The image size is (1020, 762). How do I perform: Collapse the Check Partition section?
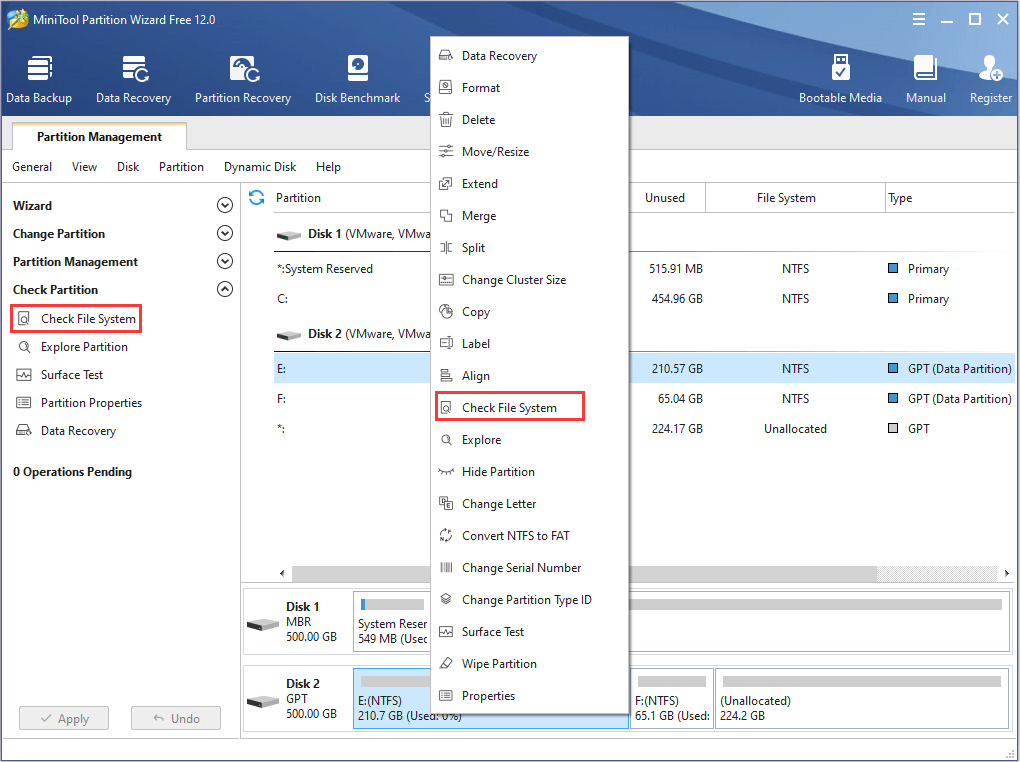coord(224,290)
